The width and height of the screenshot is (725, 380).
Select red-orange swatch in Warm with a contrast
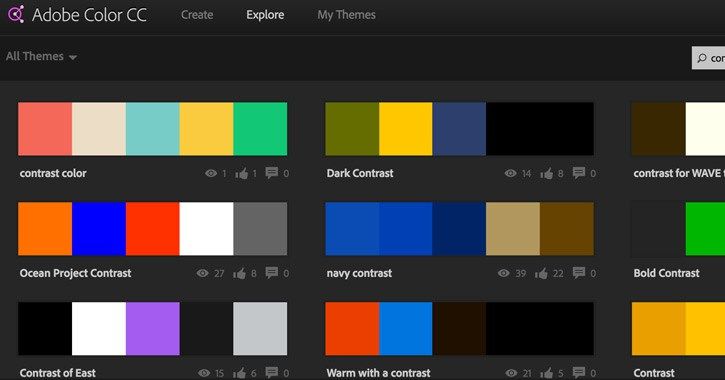click(352, 329)
